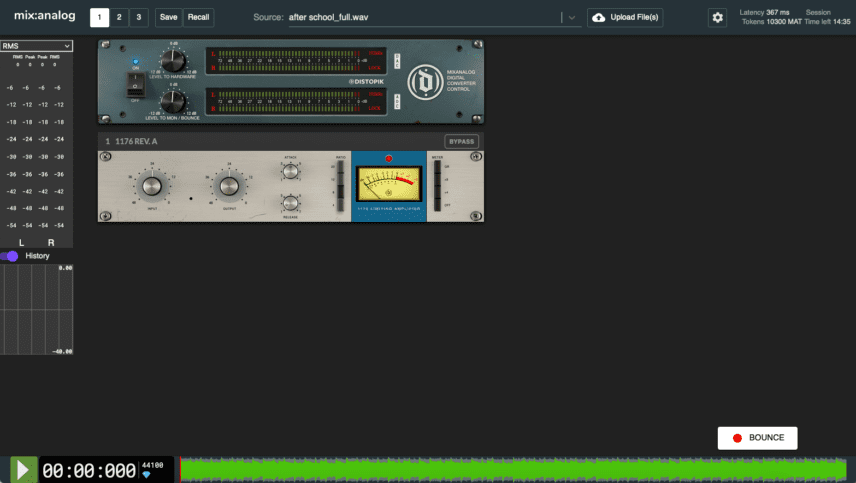Click the blue diamond icon under 44100
Screen dimensions: 856x483
pyautogui.click(x=146, y=475)
